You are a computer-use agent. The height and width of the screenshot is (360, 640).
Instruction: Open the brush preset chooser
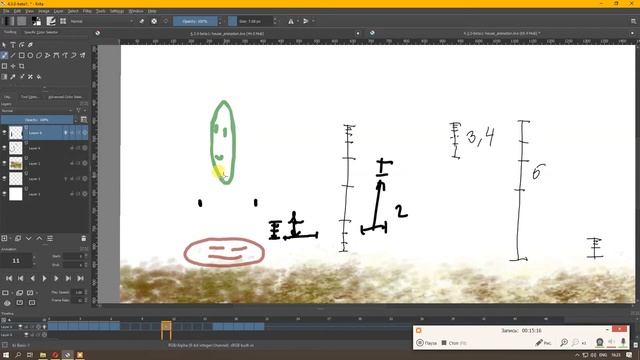click(63, 21)
